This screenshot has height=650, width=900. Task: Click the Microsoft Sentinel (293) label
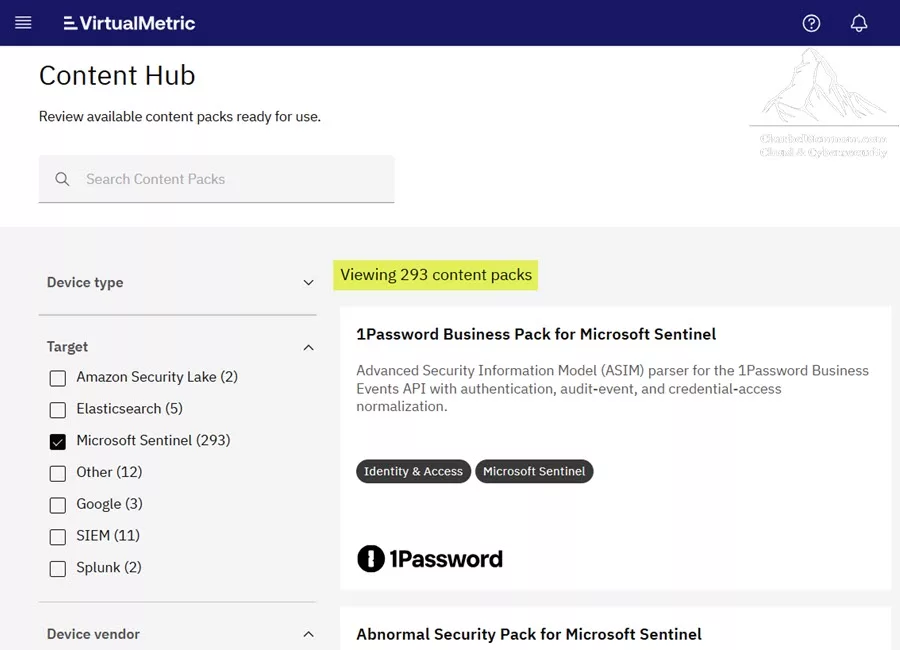point(153,440)
